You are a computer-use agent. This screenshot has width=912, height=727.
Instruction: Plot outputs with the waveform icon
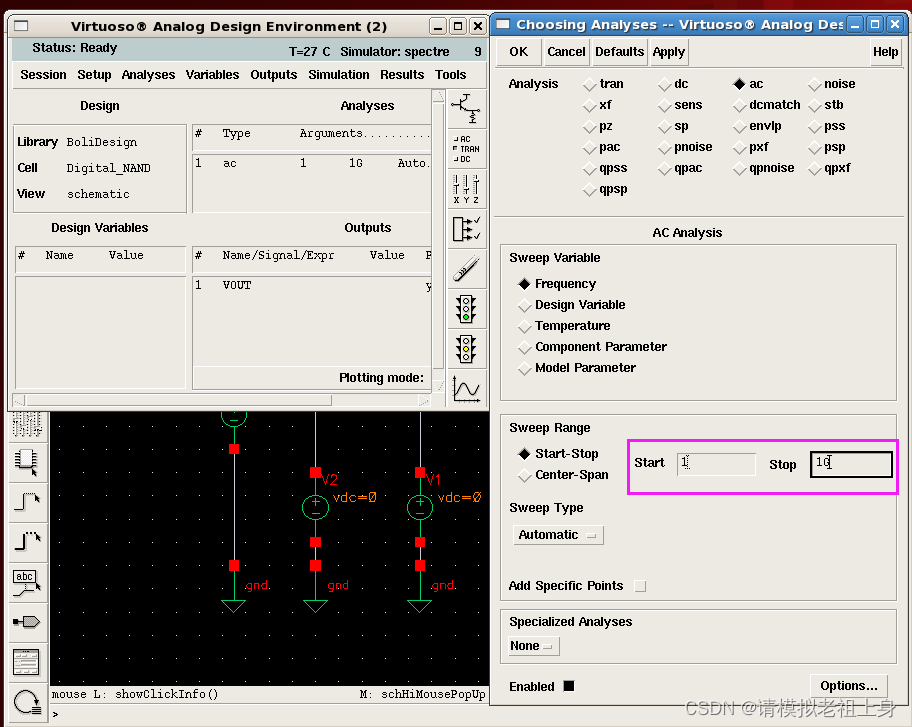(x=466, y=389)
